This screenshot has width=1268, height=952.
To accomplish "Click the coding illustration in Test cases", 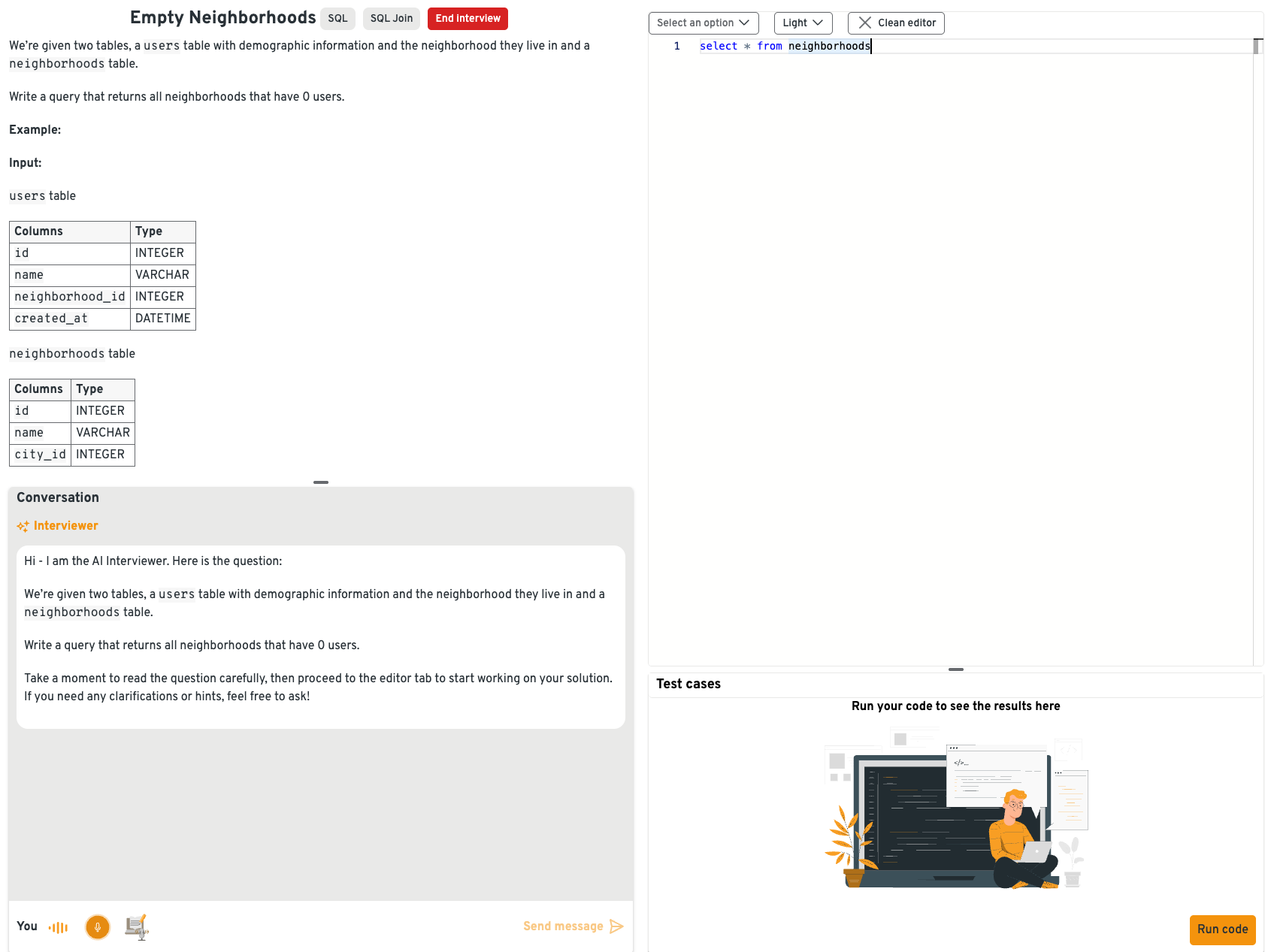I will [955, 808].
